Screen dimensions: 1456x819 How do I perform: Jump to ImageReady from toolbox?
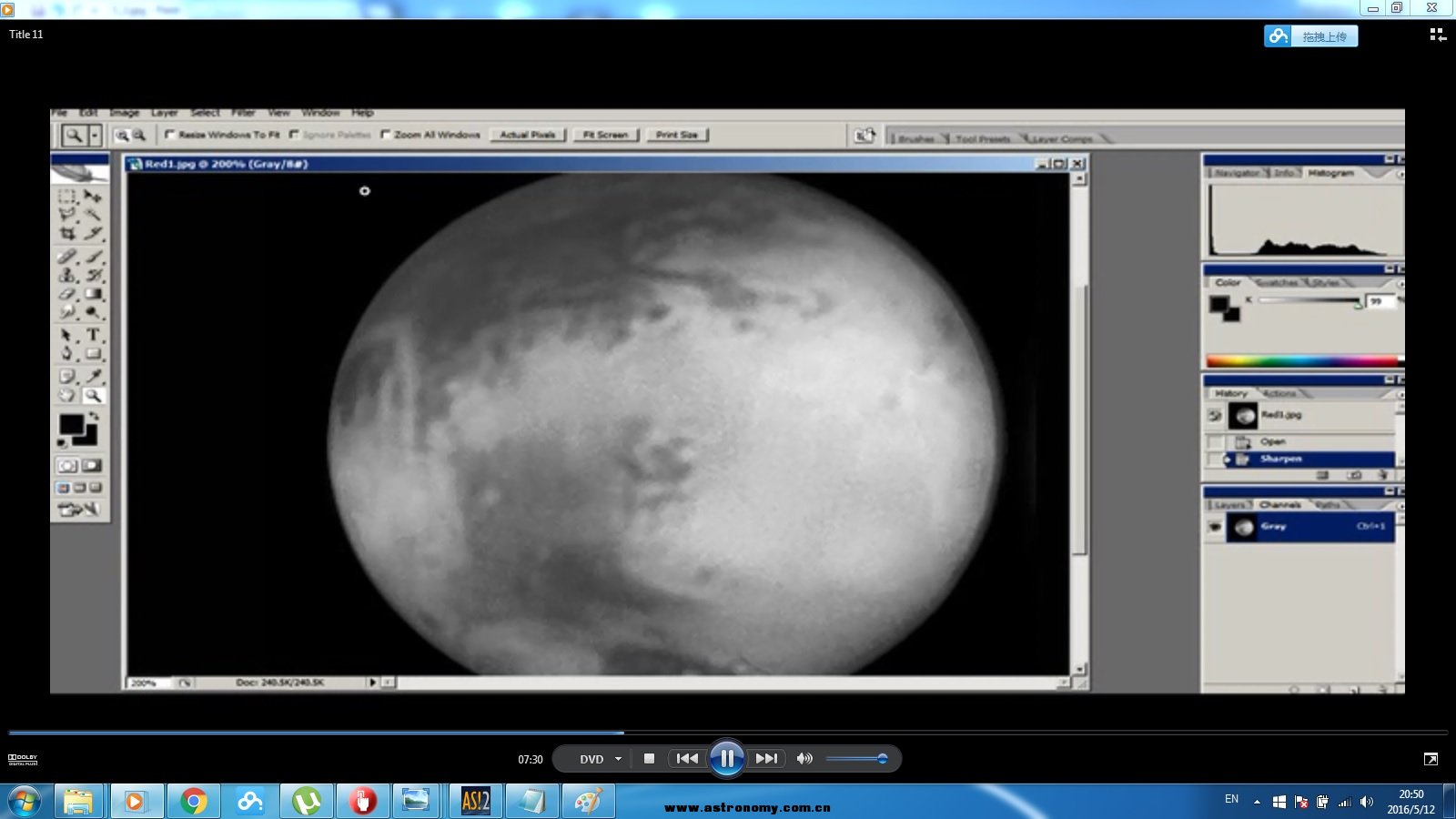click(80, 510)
